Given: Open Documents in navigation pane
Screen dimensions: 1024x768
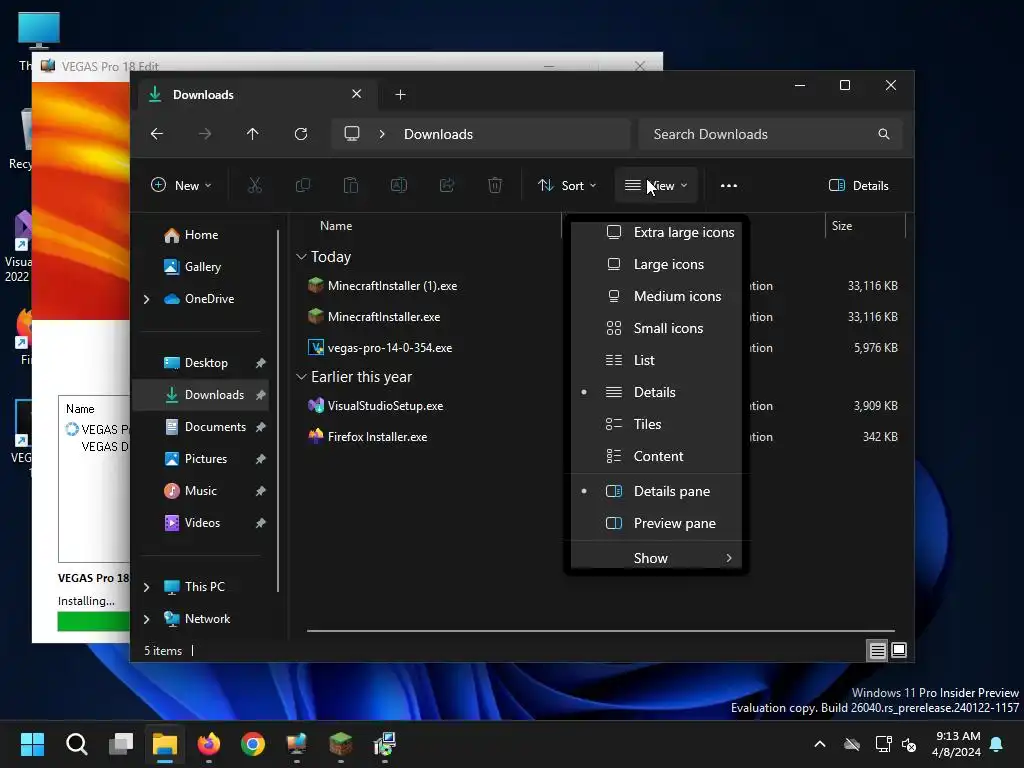Looking at the screenshot, I should 201,427.
